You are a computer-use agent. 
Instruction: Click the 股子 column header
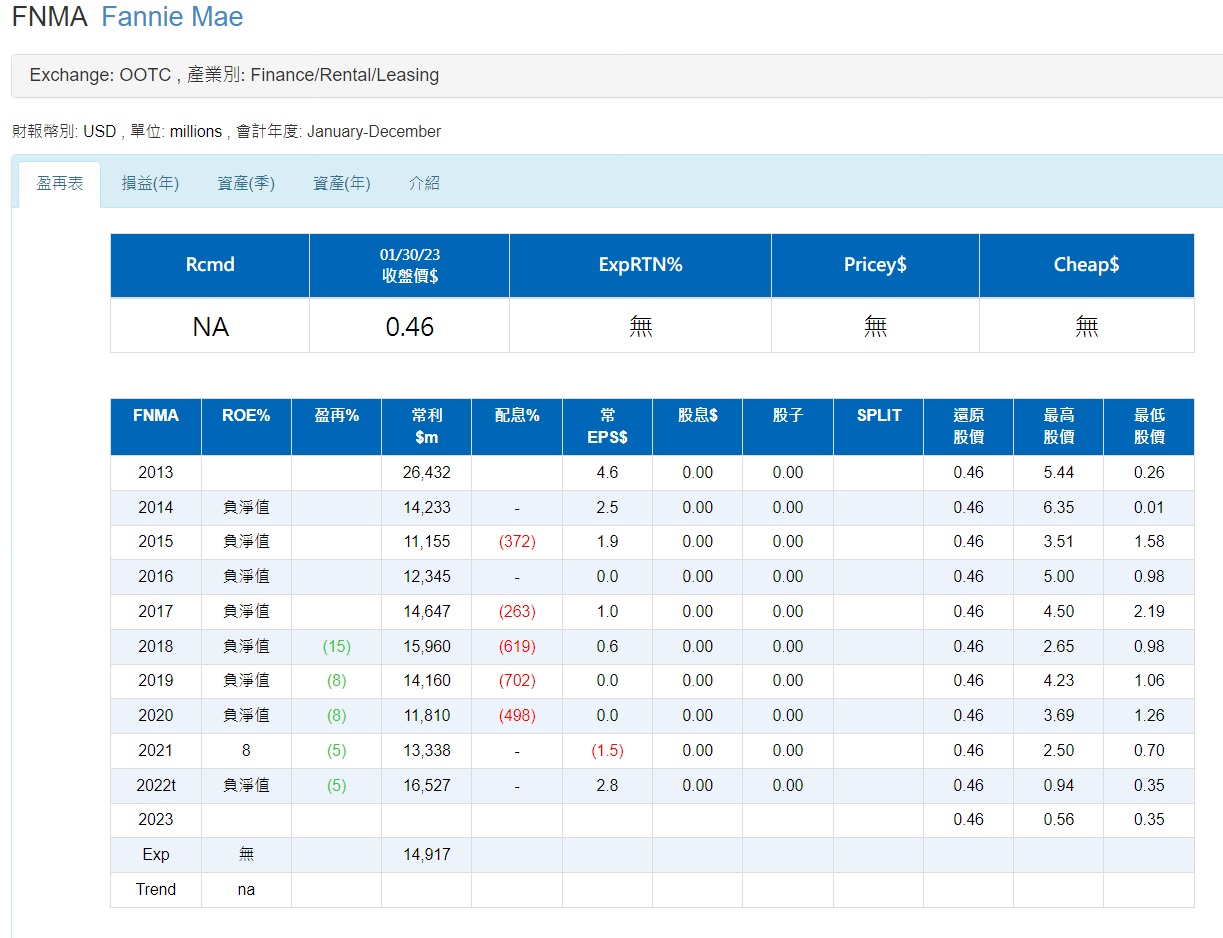(x=788, y=427)
